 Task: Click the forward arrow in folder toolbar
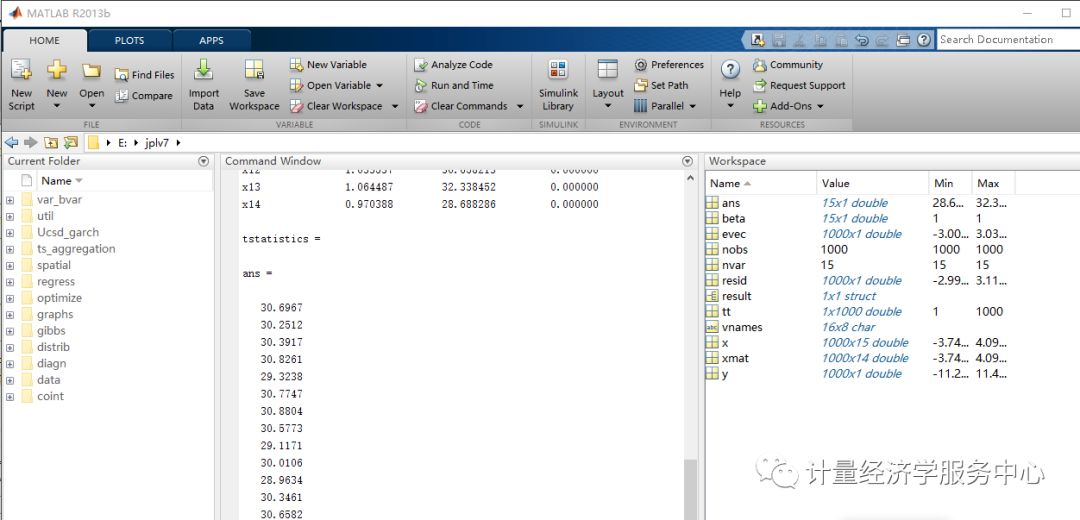pos(30,143)
